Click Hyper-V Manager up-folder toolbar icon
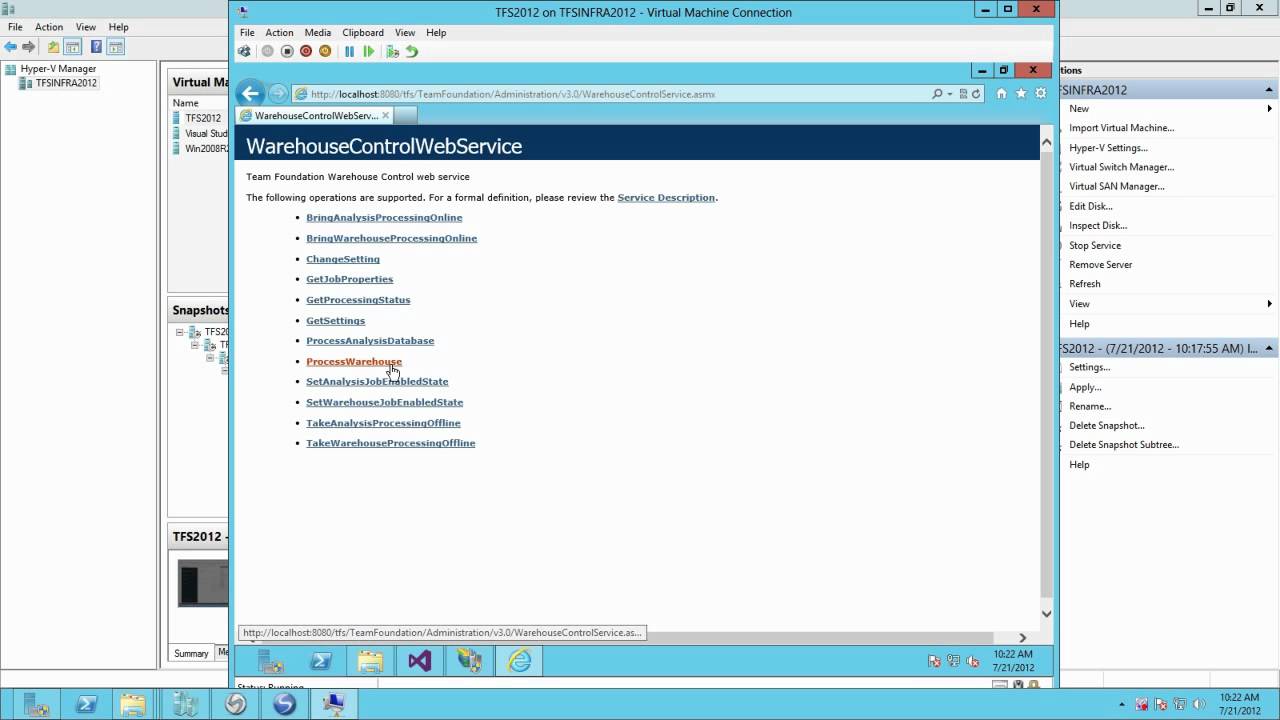The height and width of the screenshot is (720, 1280). [53, 47]
